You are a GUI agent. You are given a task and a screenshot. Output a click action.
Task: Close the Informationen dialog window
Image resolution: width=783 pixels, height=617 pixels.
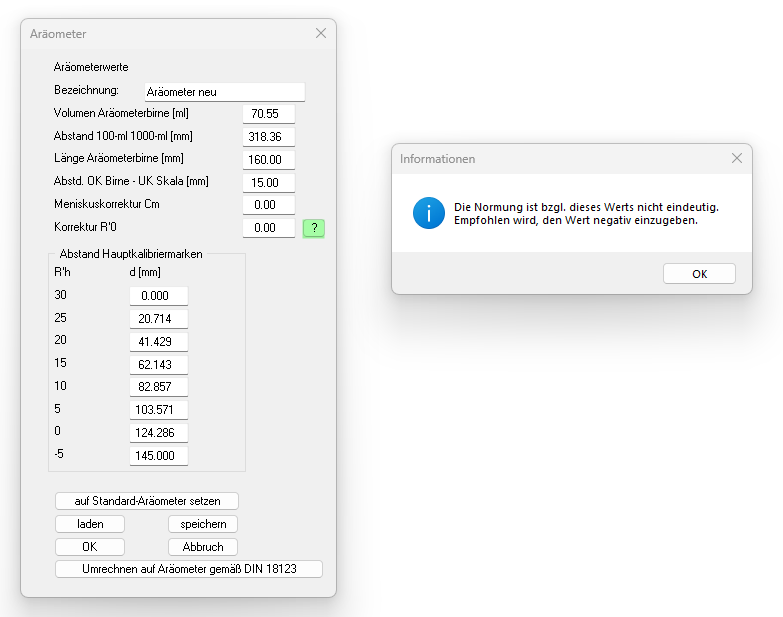tap(737, 158)
